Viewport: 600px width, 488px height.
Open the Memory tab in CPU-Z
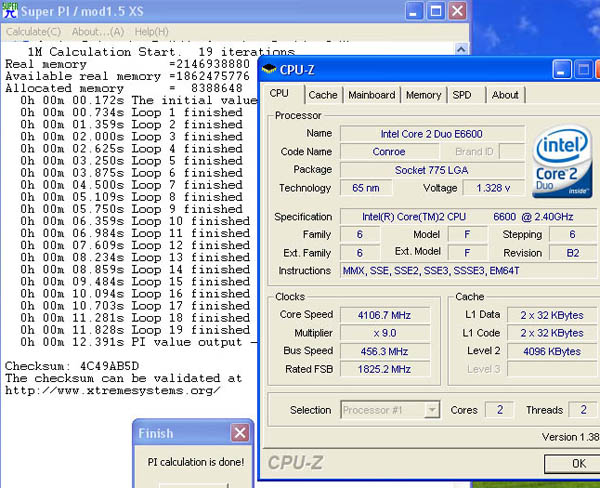click(423, 95)
